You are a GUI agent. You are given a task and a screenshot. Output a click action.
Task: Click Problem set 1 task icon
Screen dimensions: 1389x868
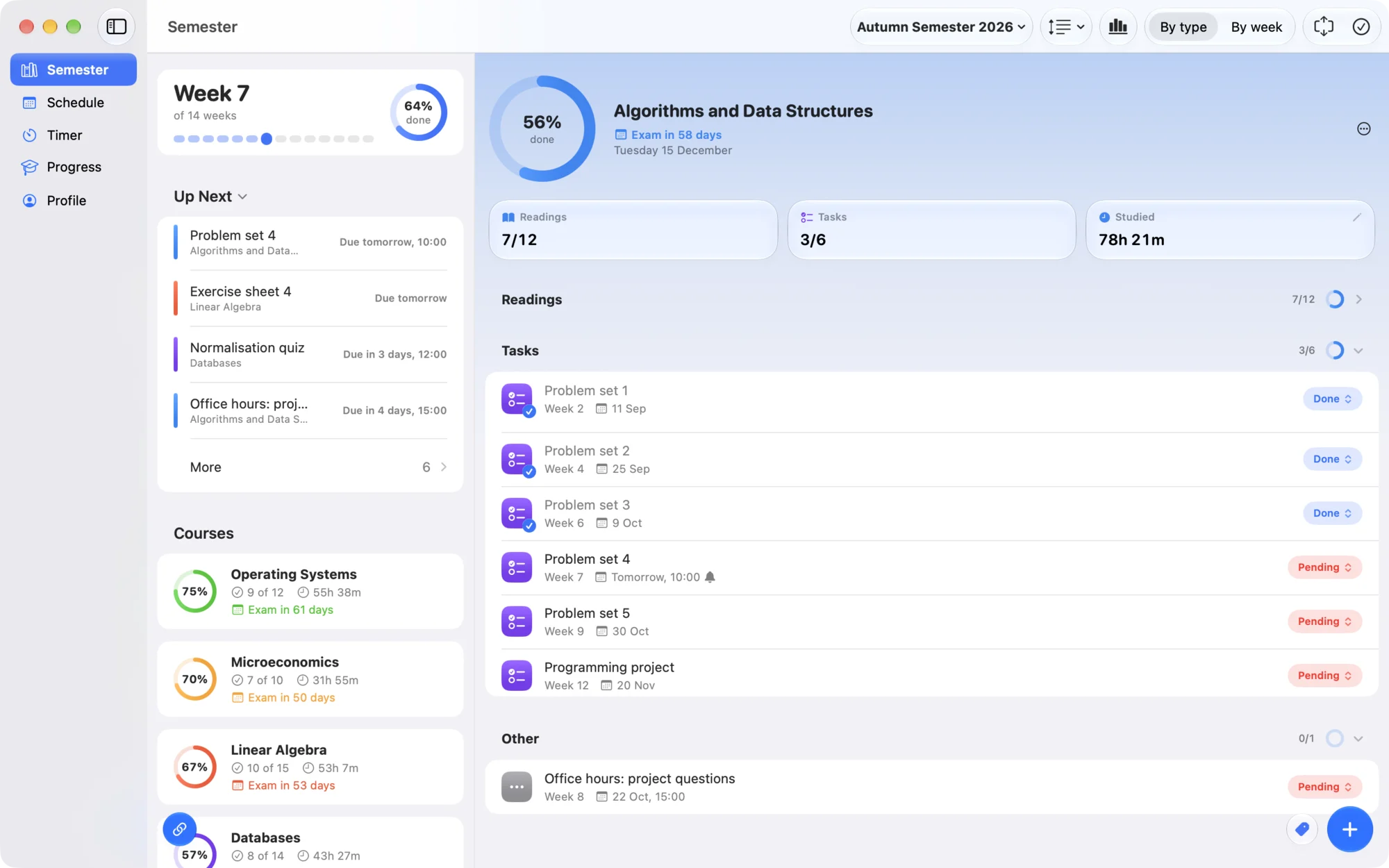click(517, 399)
